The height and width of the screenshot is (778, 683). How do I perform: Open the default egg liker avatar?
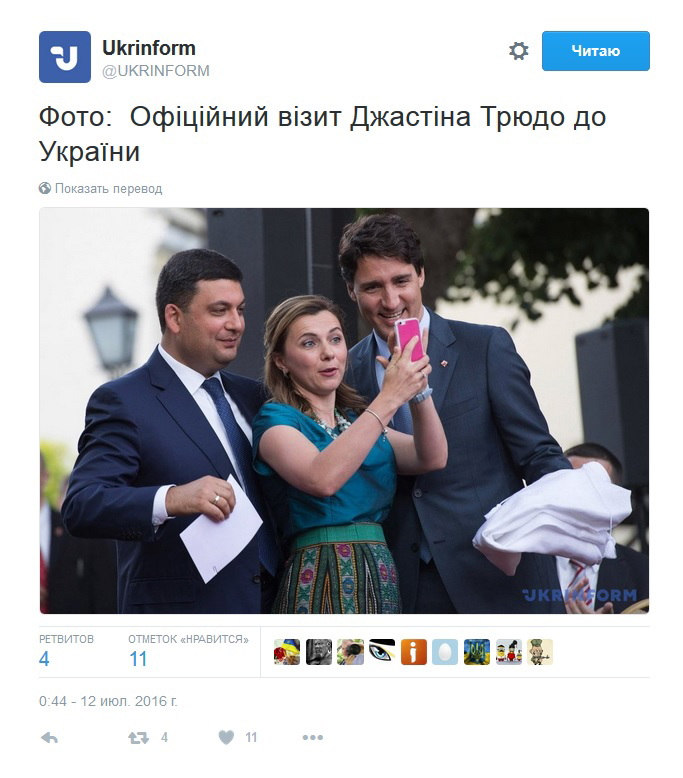click(445, 652)
